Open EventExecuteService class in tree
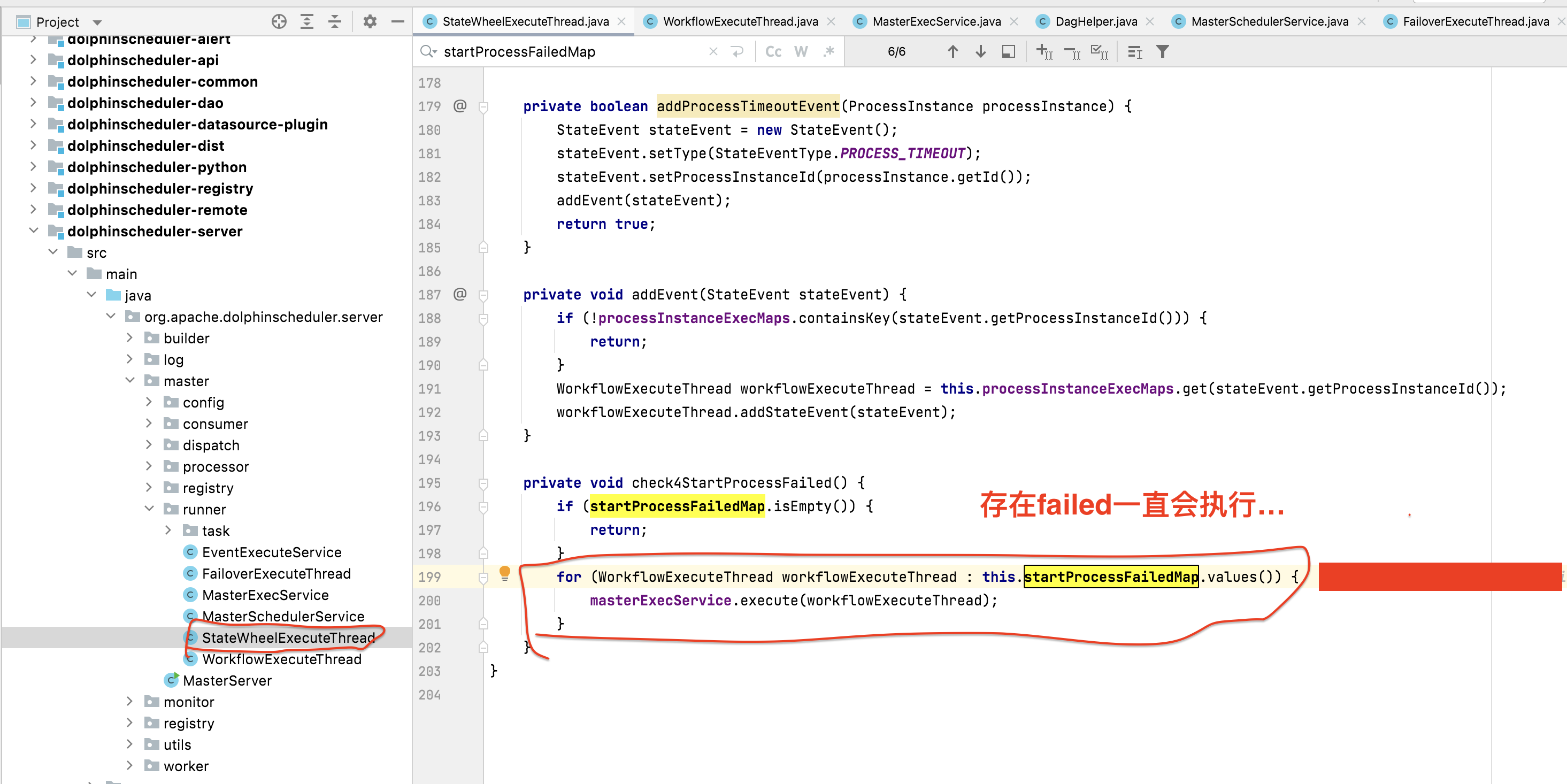1567x784 pixels. (x=271, y=552)
